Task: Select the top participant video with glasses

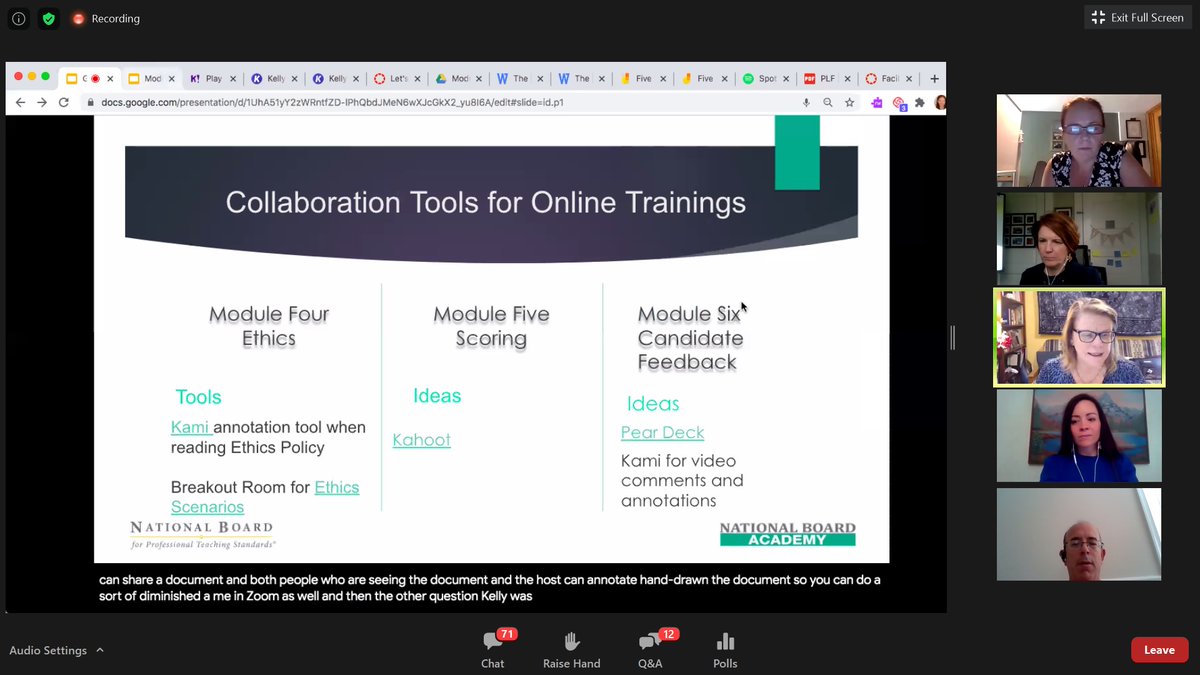Action: (x=1078, y=140)
